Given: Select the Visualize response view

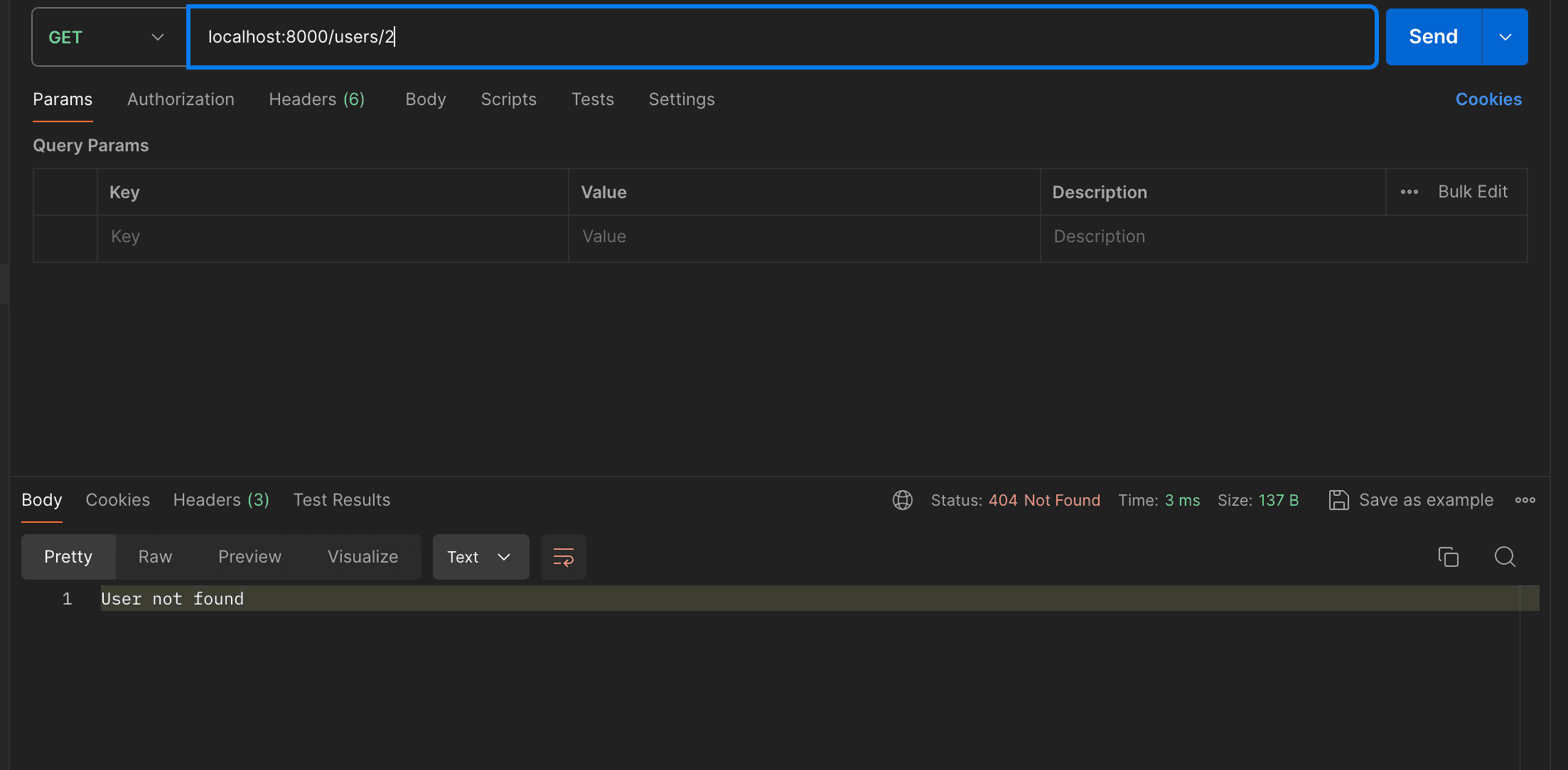Looking at the screenshot, I should point(363,557).
